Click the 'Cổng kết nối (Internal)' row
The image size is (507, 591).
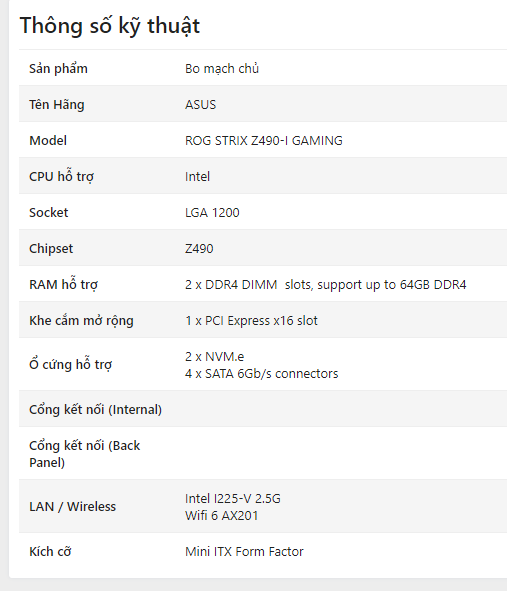pyautogui.click(x=263, y=409)
